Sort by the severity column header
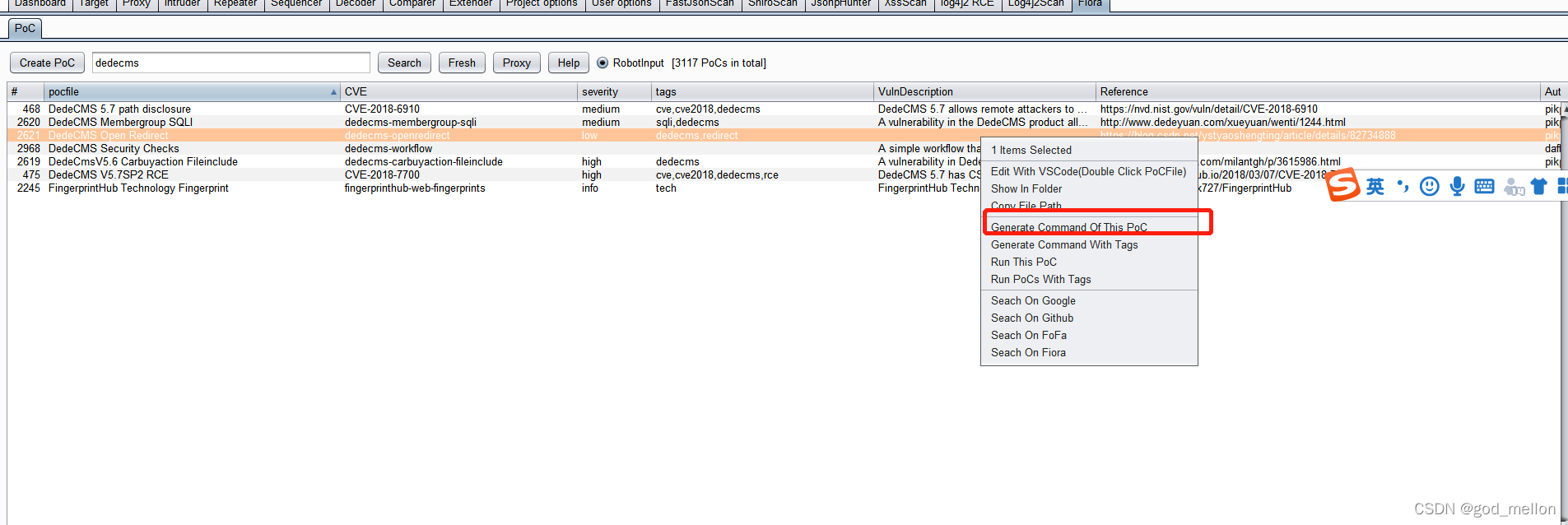The height and width of the screenshot is (525, 1568). pyautogui.click(x=614, y=91)
